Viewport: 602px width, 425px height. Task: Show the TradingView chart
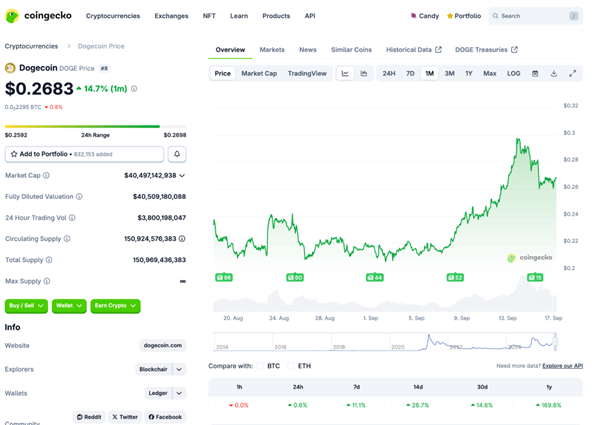click(307, 73)
